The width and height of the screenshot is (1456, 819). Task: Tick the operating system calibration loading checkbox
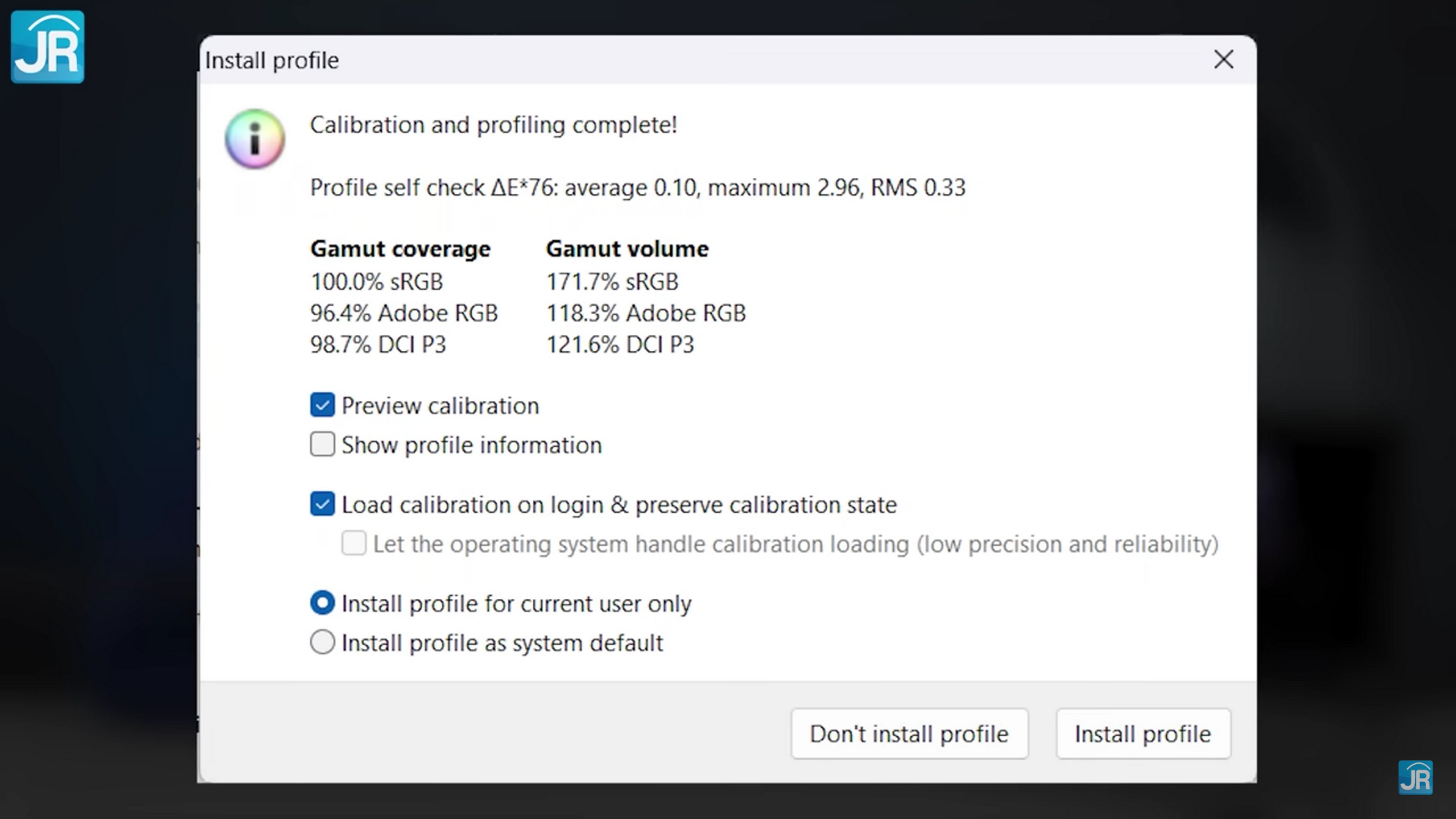[x=354, y=543]
